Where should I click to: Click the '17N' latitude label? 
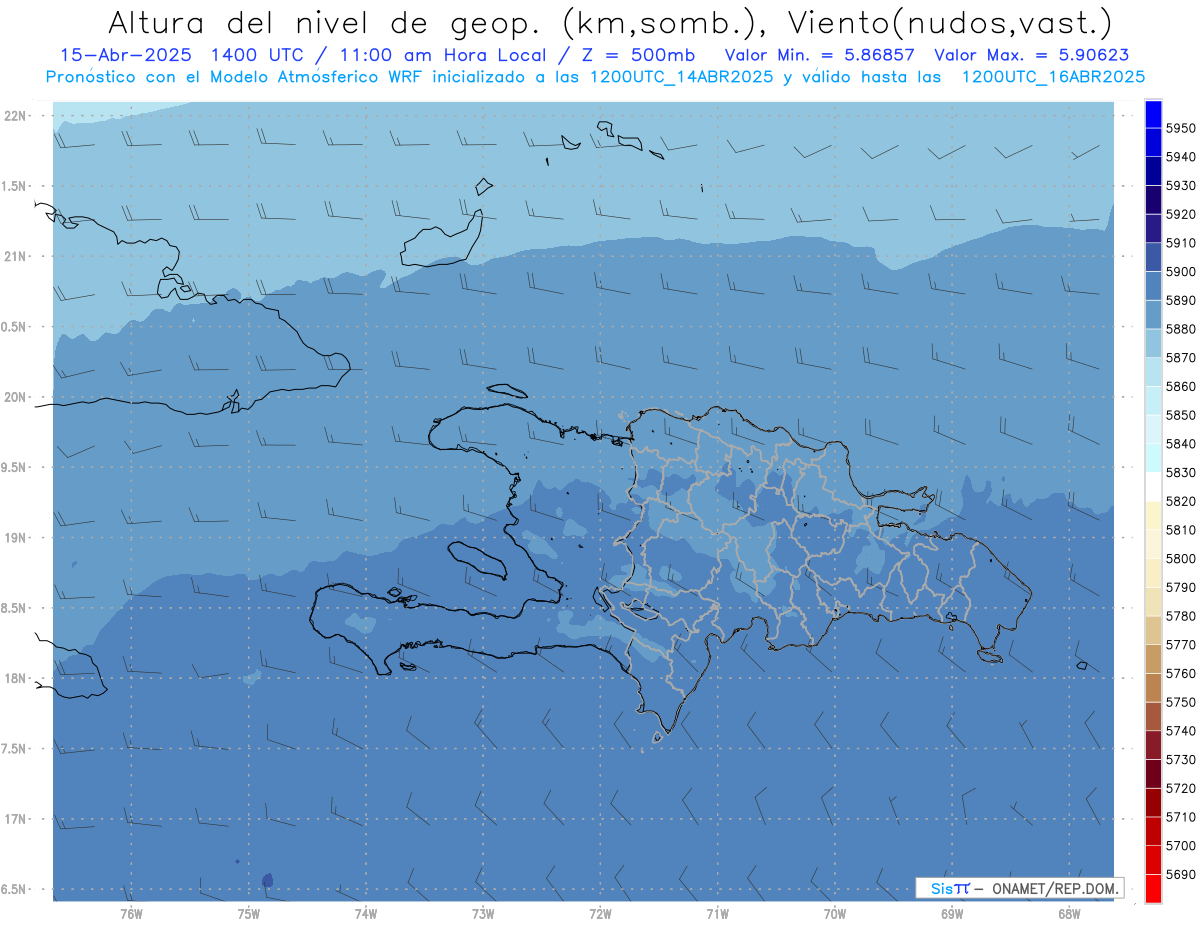coord(15,819)
